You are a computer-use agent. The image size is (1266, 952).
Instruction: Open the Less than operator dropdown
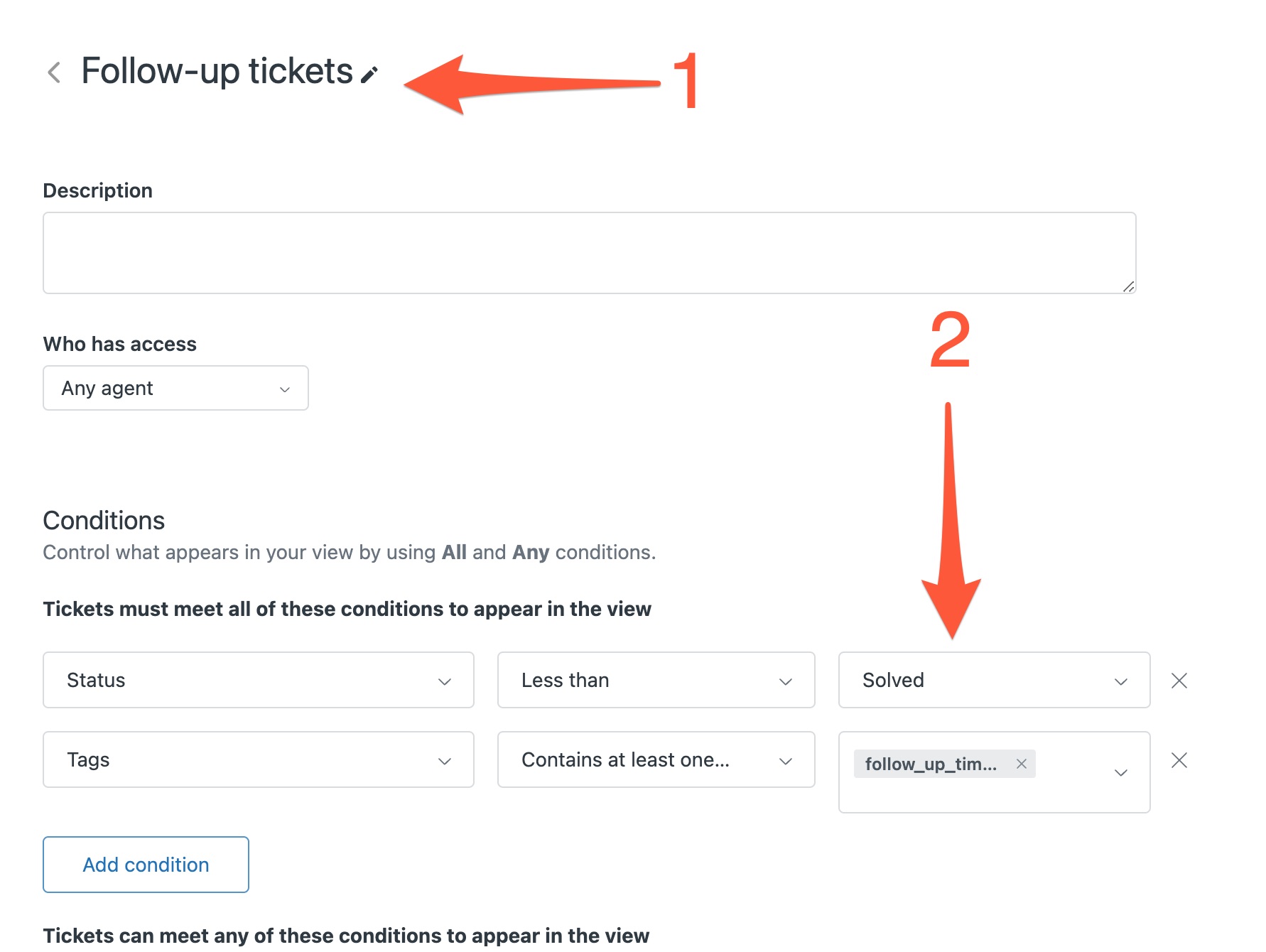pos(656,680)
